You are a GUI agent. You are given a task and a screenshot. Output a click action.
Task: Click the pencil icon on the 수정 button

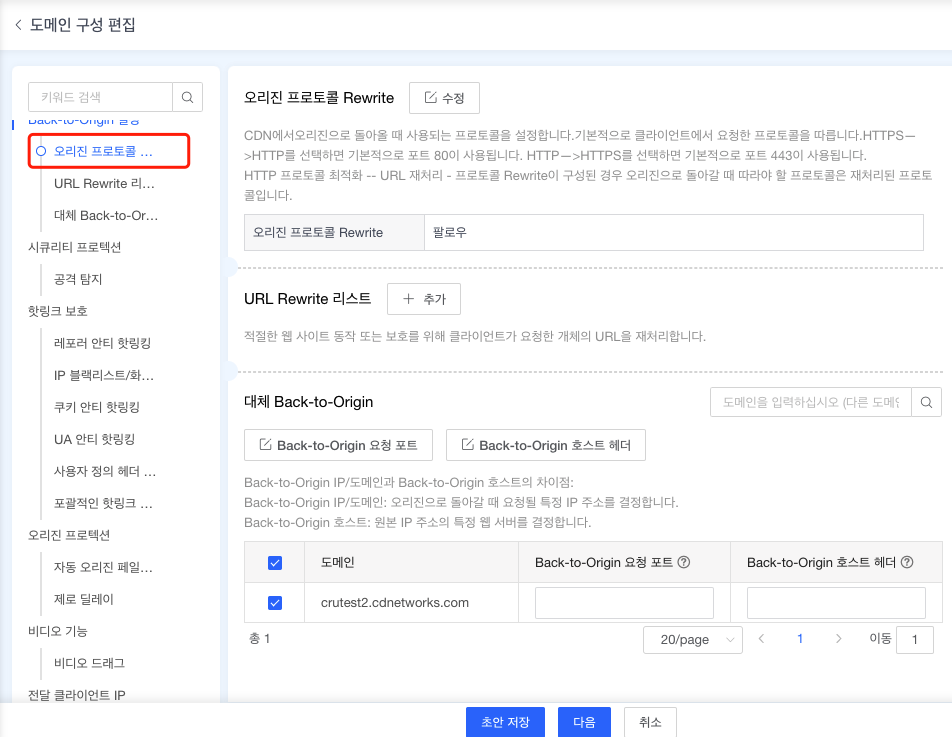[431, 98]
